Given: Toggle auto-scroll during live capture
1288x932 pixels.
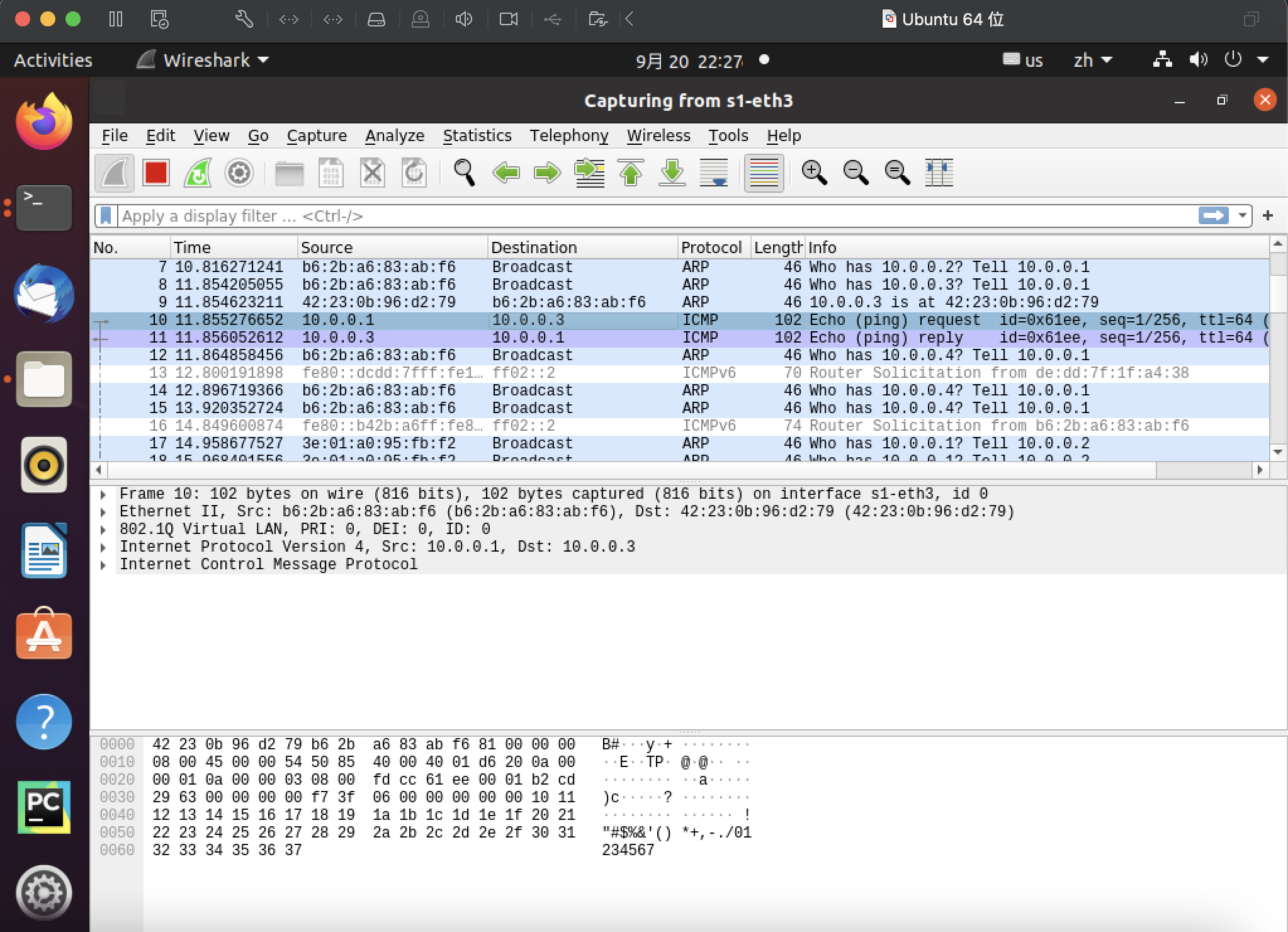Looking at the screenshot, I should (x=714, y=173).
